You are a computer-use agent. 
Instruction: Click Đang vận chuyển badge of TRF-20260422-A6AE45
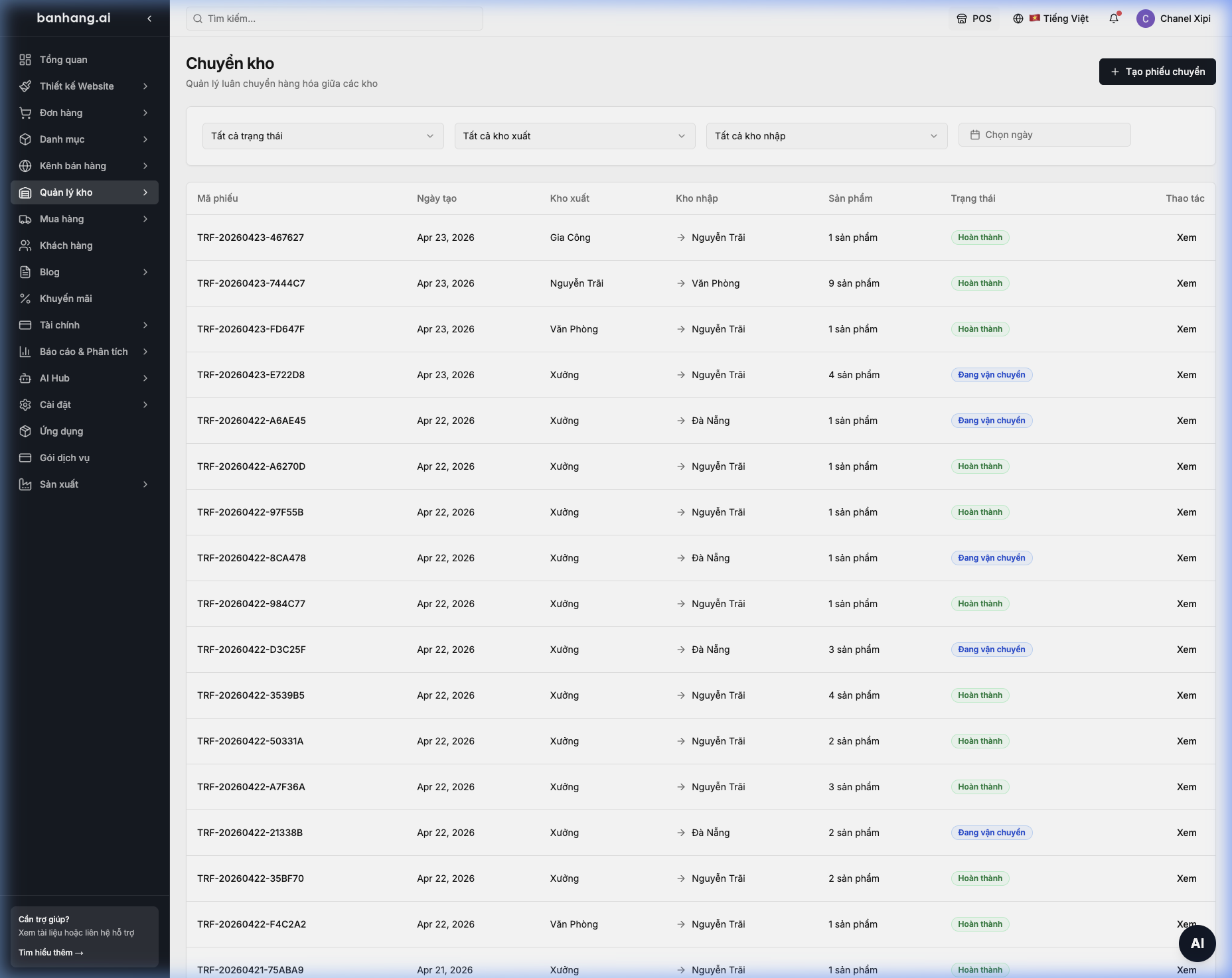point(992,421)
